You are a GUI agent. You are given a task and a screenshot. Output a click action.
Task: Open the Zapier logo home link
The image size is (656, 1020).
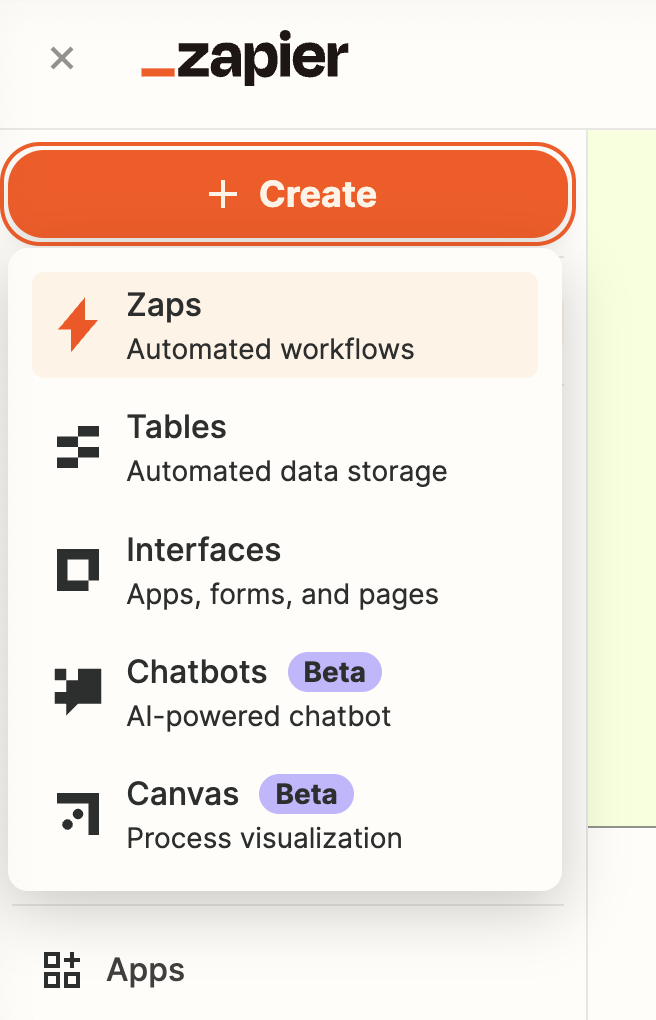click(245, 59)
